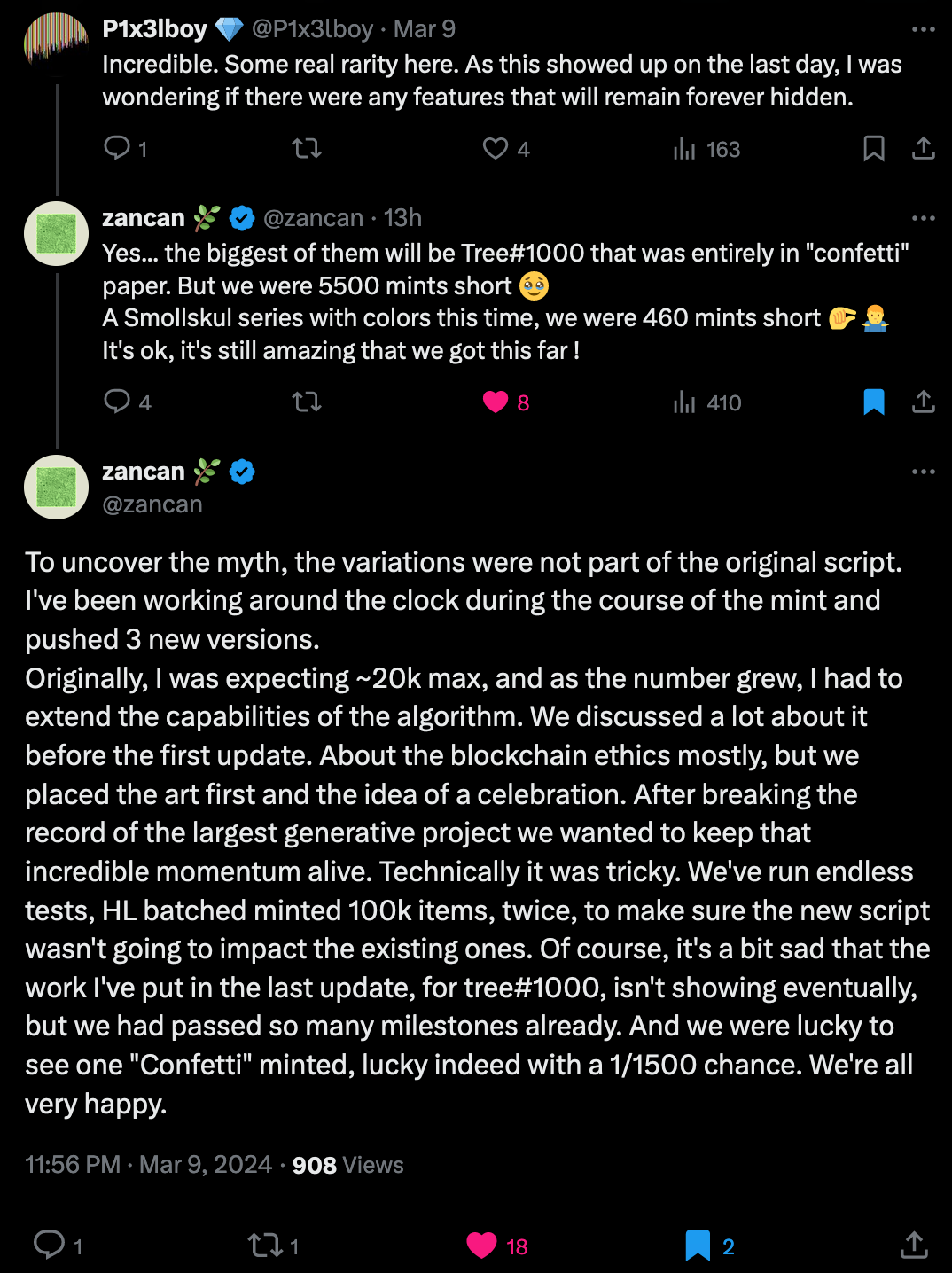Open the @zancan handle under main tweet
The height and width of the screenshot is (1273, 952).
(x=152, y=504)
